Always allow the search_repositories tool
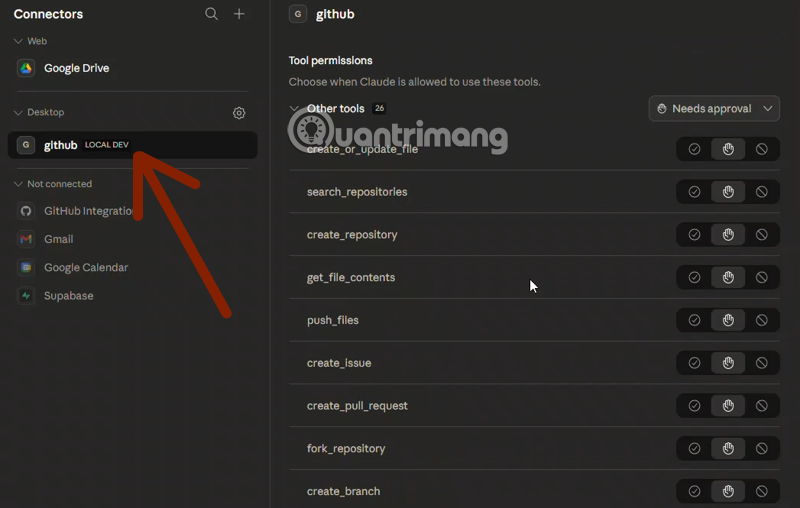 (x=694, y=192)
